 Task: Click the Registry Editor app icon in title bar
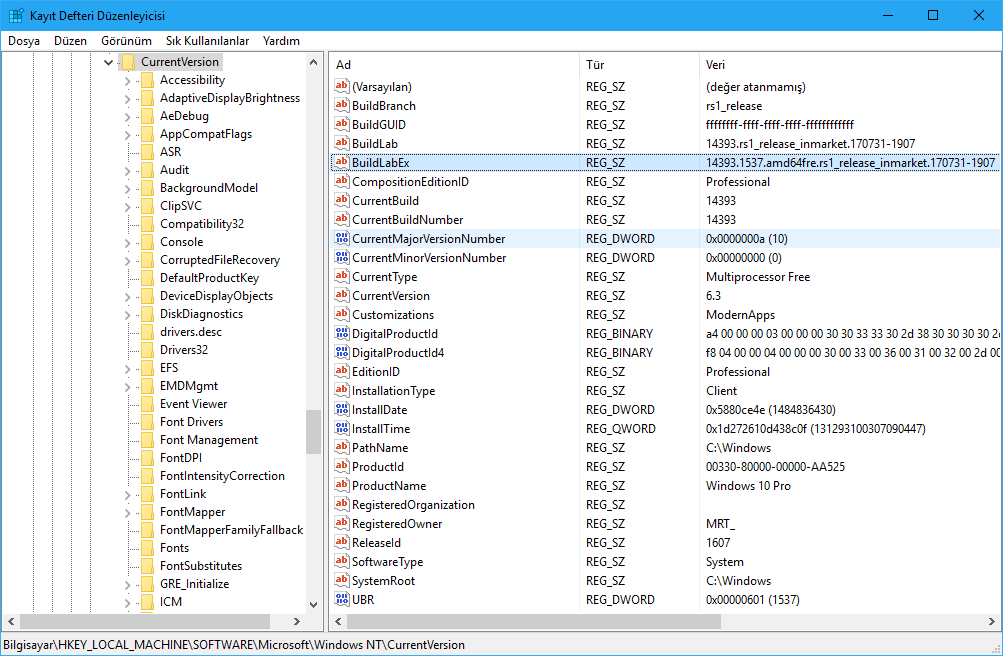[15, 15]
